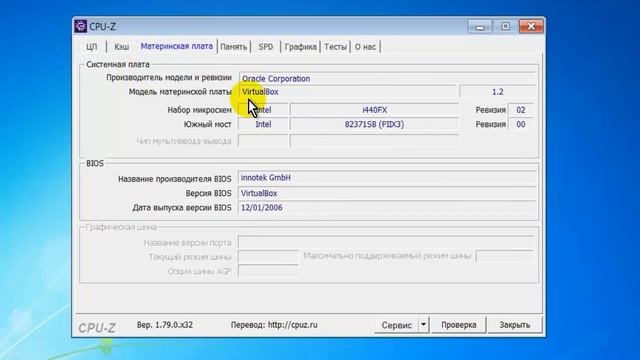Image resolution: width=640 pixels, height=360 pixels.
Task: Close the CPU-Z window with X
Action: pyautogui.click(x=531, y=27)
